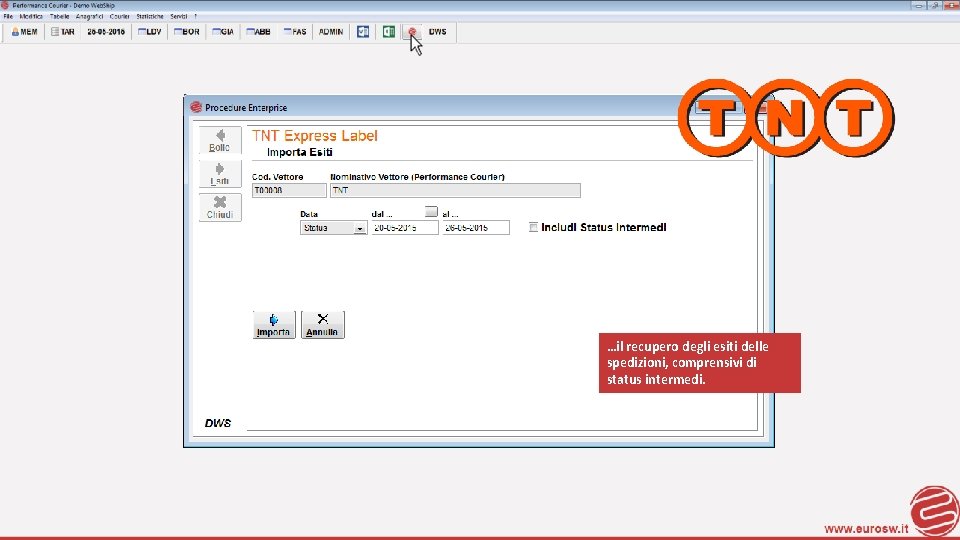Click the 'TNT Express Label' heading
The image size is (960, 540).
point(315,136)
